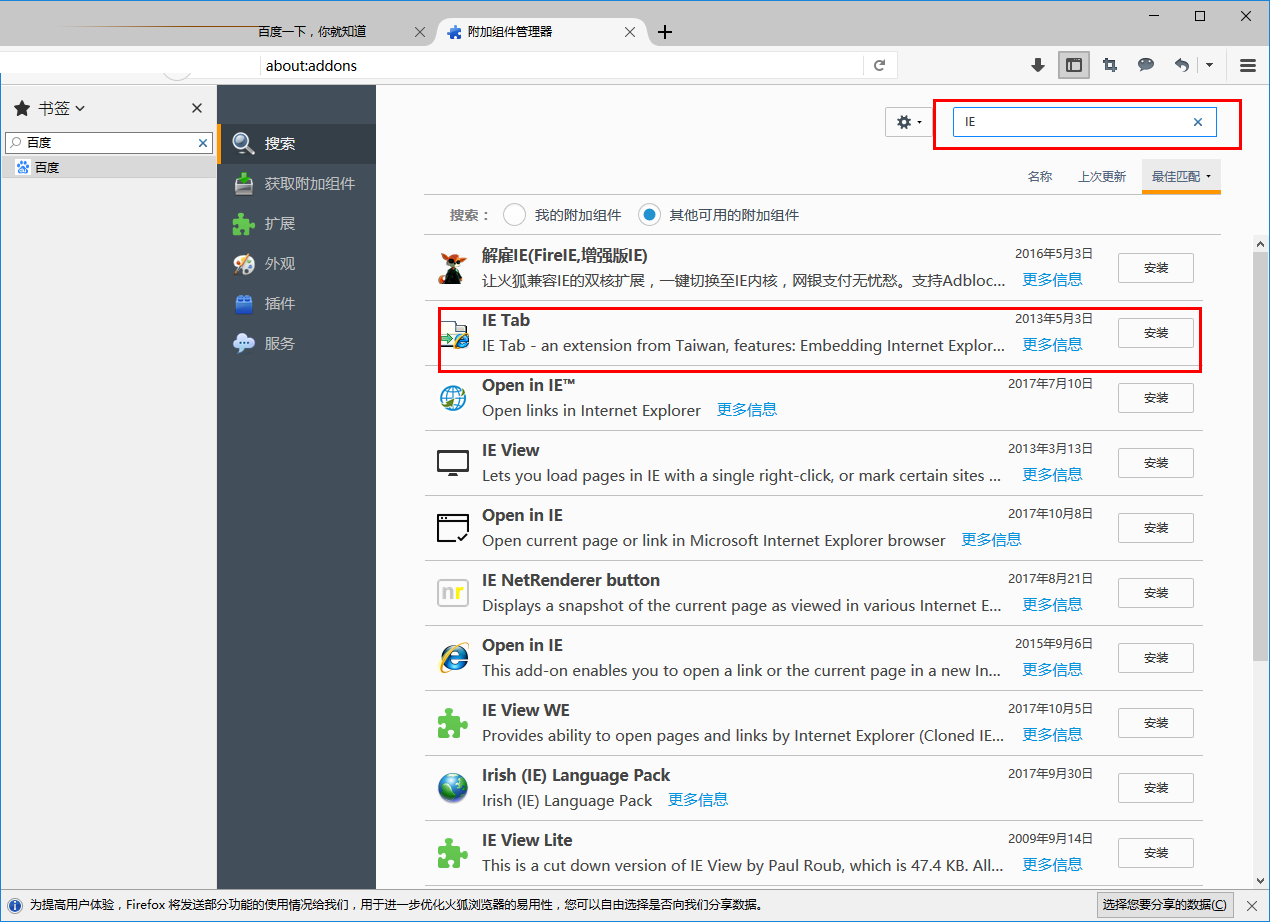Open the 服务 services category
This screenshot has width=1270, height=922.
296,344
